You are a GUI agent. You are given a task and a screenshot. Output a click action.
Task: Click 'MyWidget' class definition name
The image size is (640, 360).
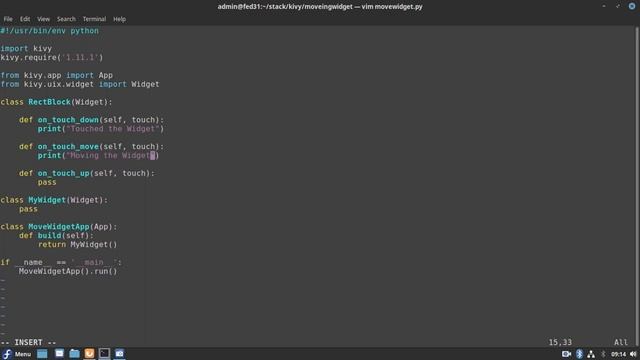click(x=47, y=200)
